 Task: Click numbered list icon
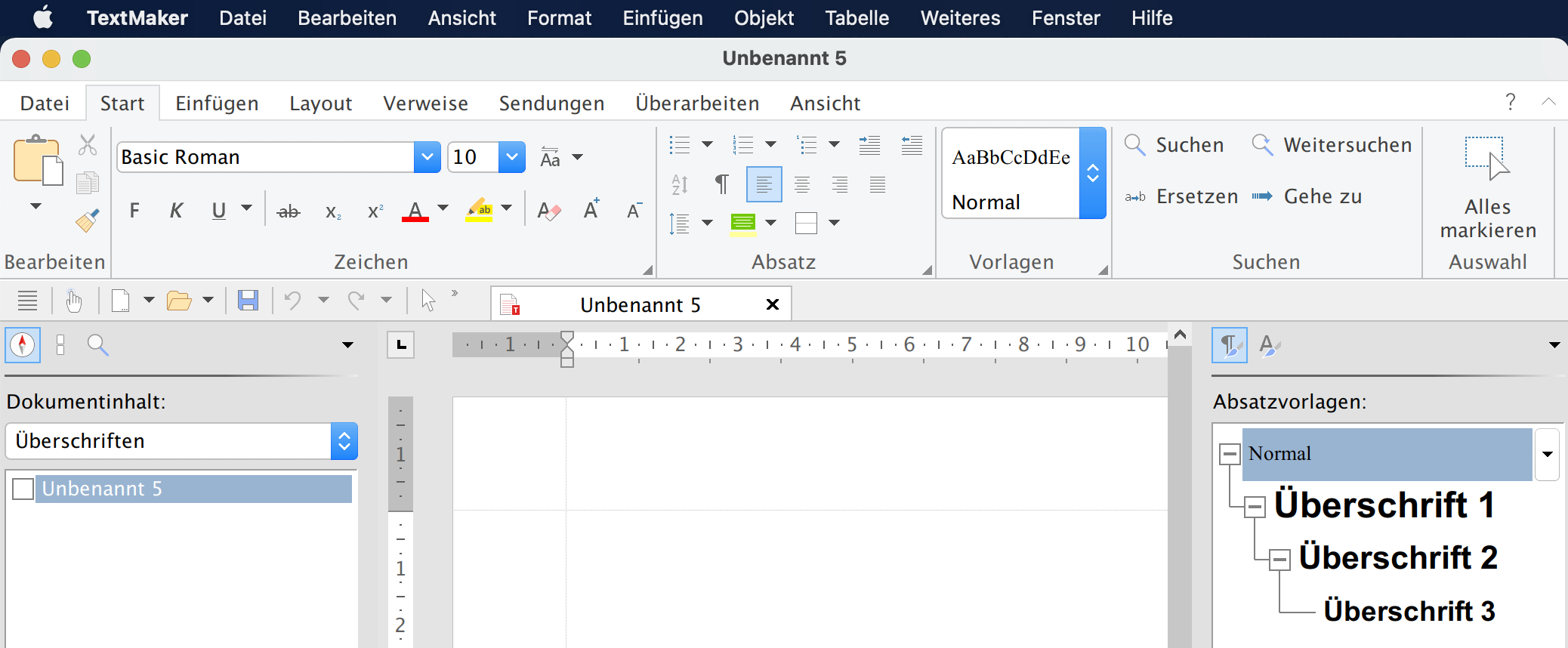click(x=743, y=145)
